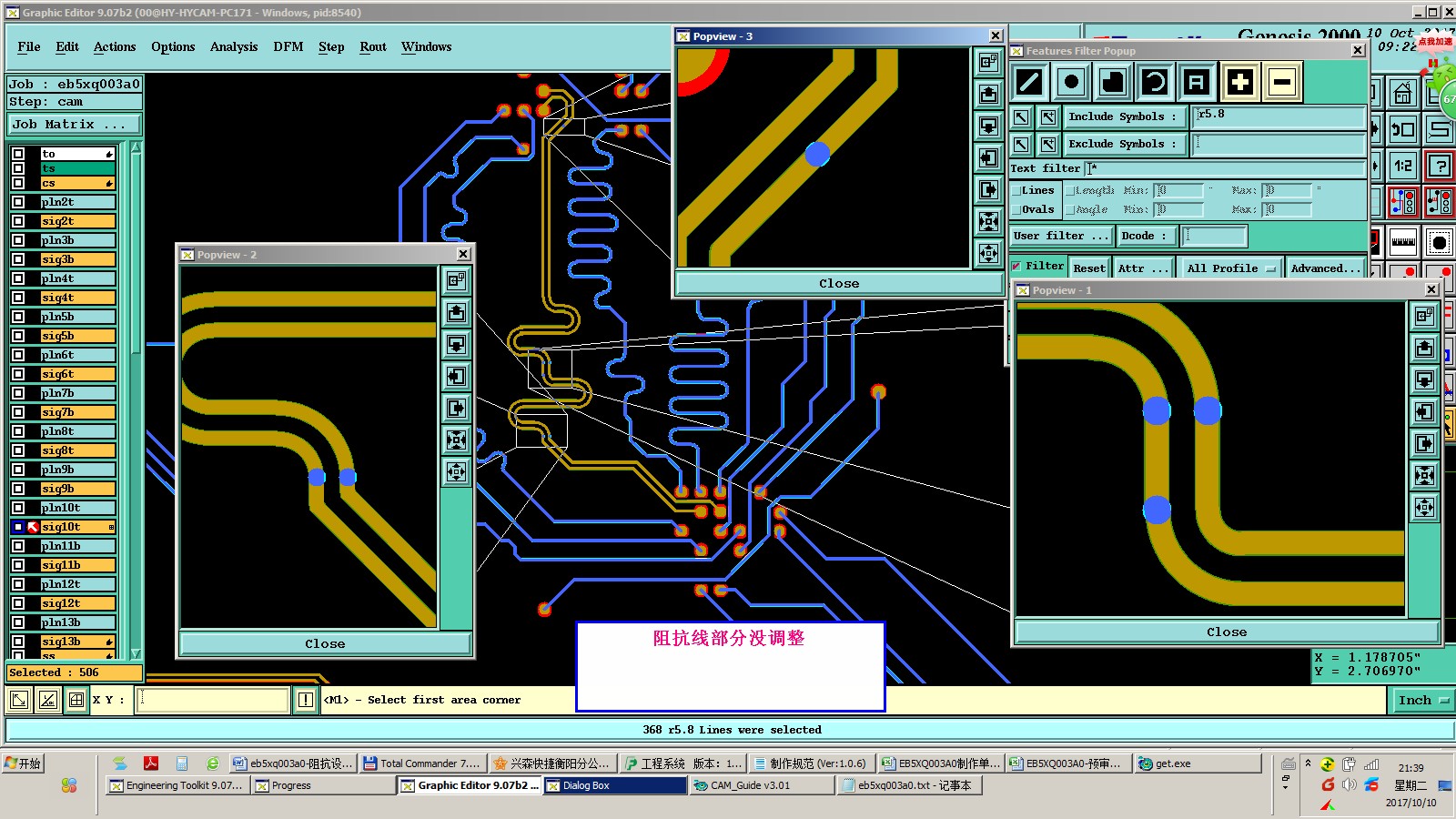1456x819 pixels.
Task: Open the Rout menu
Action: pos(373,46)
